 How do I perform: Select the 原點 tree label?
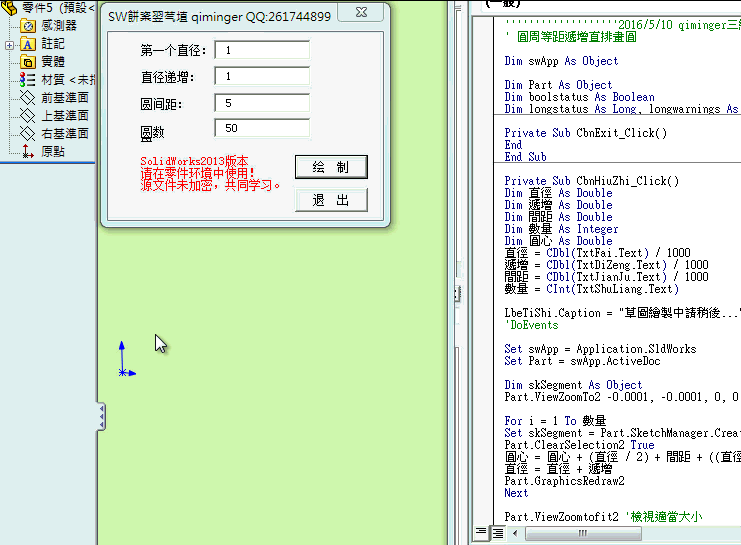click(53, 152)
